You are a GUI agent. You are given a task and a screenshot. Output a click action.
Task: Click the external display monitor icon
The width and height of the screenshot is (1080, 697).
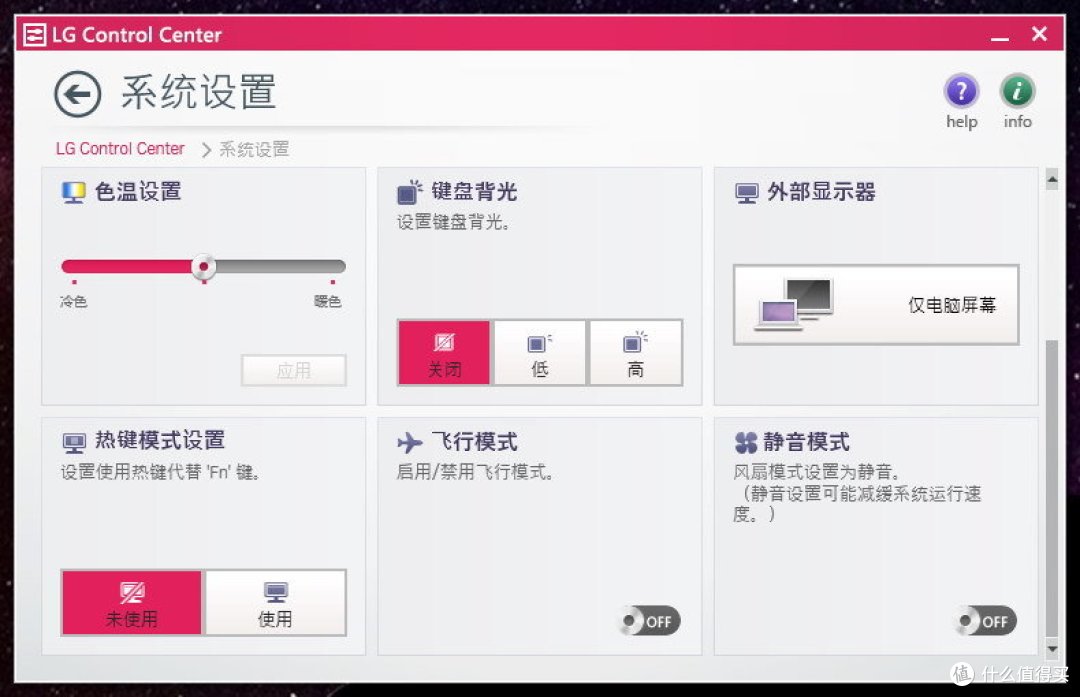click(x=746, y=193)
